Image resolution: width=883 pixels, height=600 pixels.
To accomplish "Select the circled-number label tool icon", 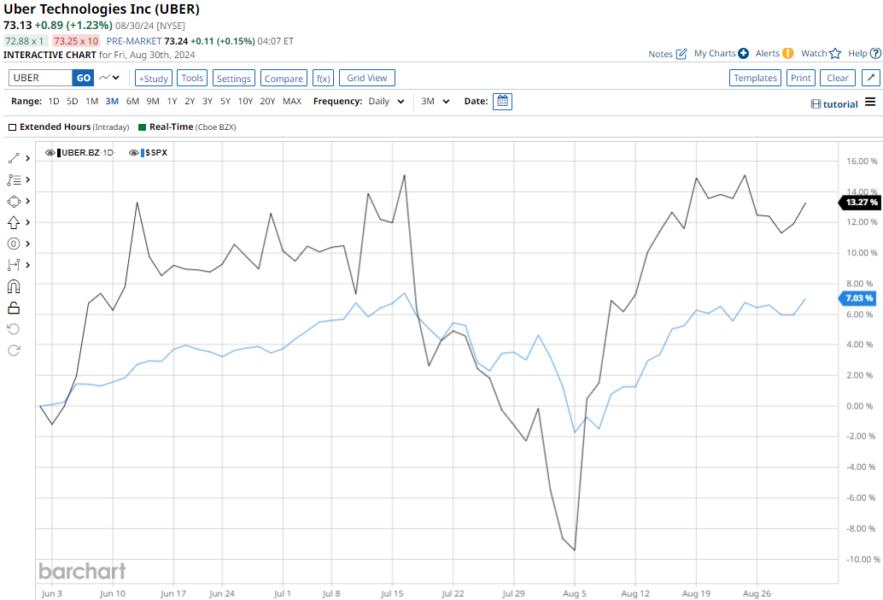I will point(14,244).
